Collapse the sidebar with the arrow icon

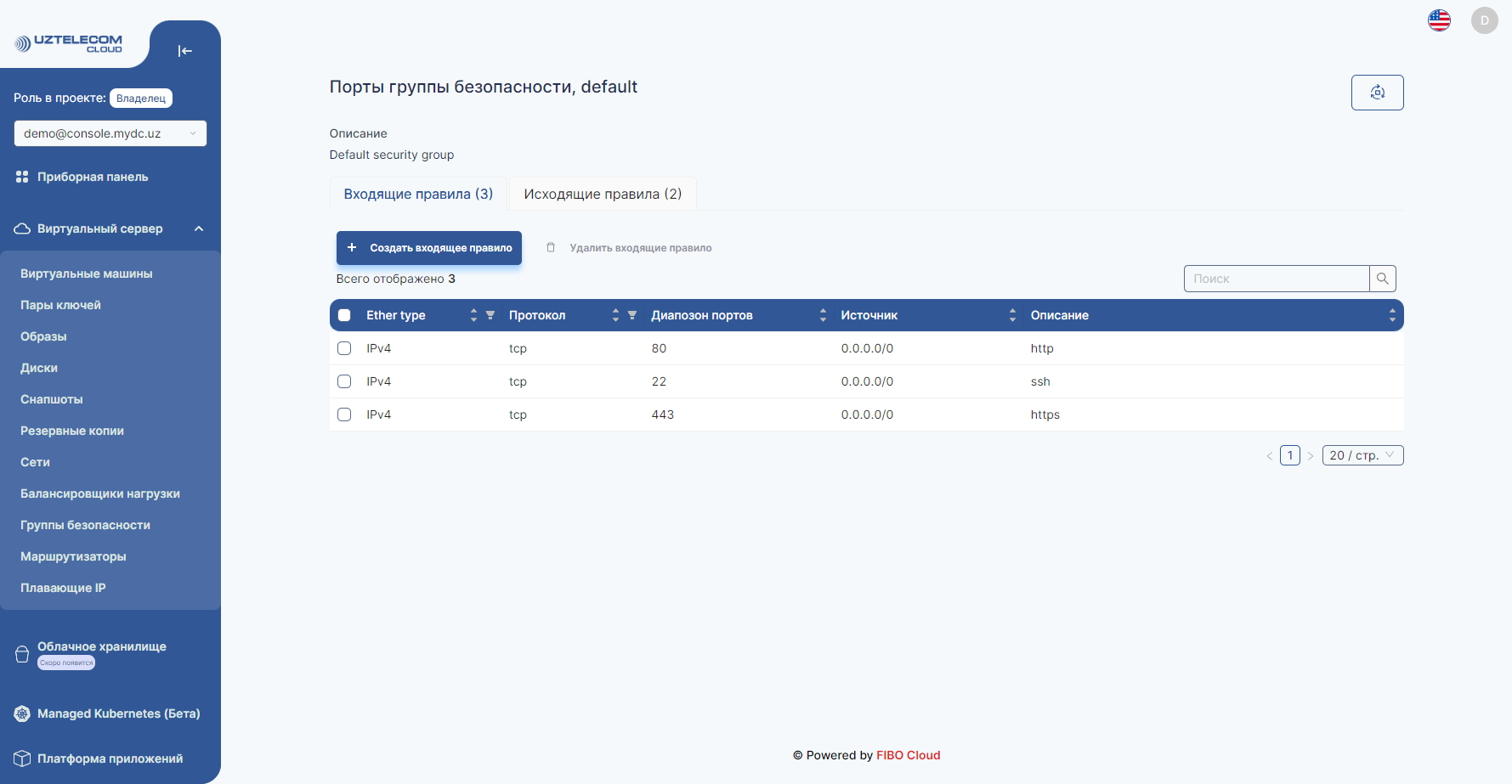184,51
